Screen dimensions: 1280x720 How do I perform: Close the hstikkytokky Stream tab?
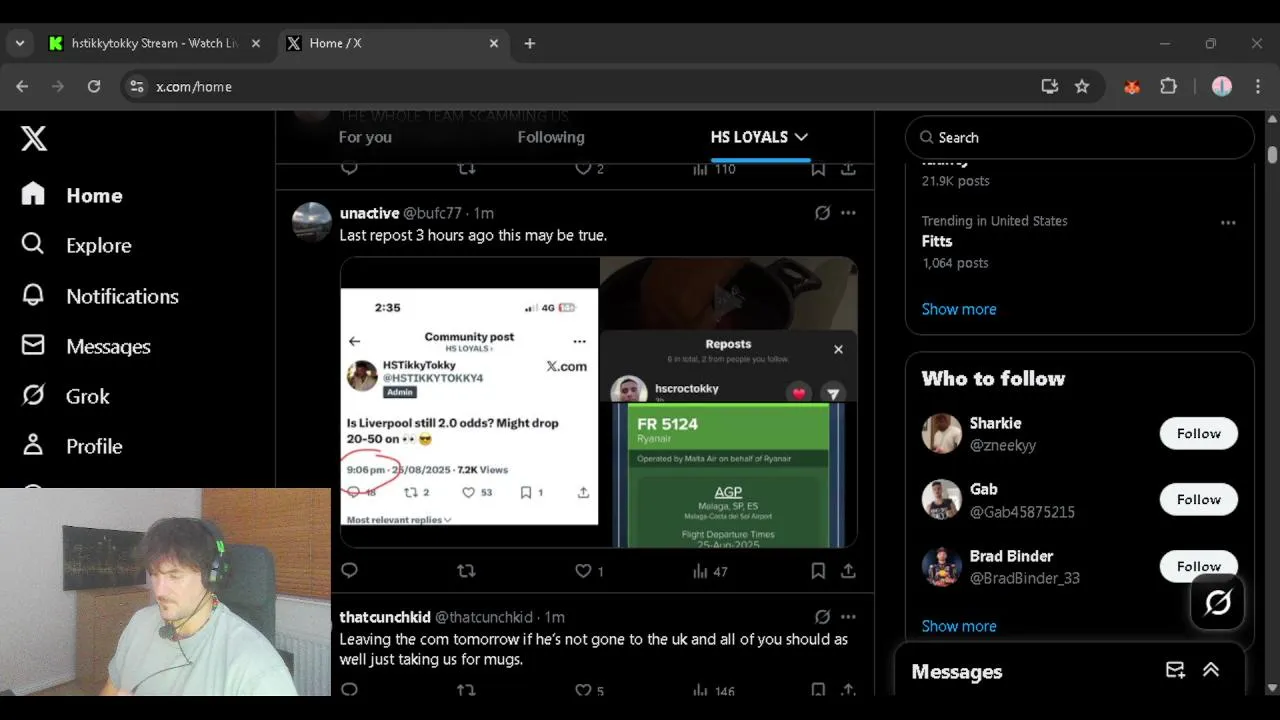256,43
